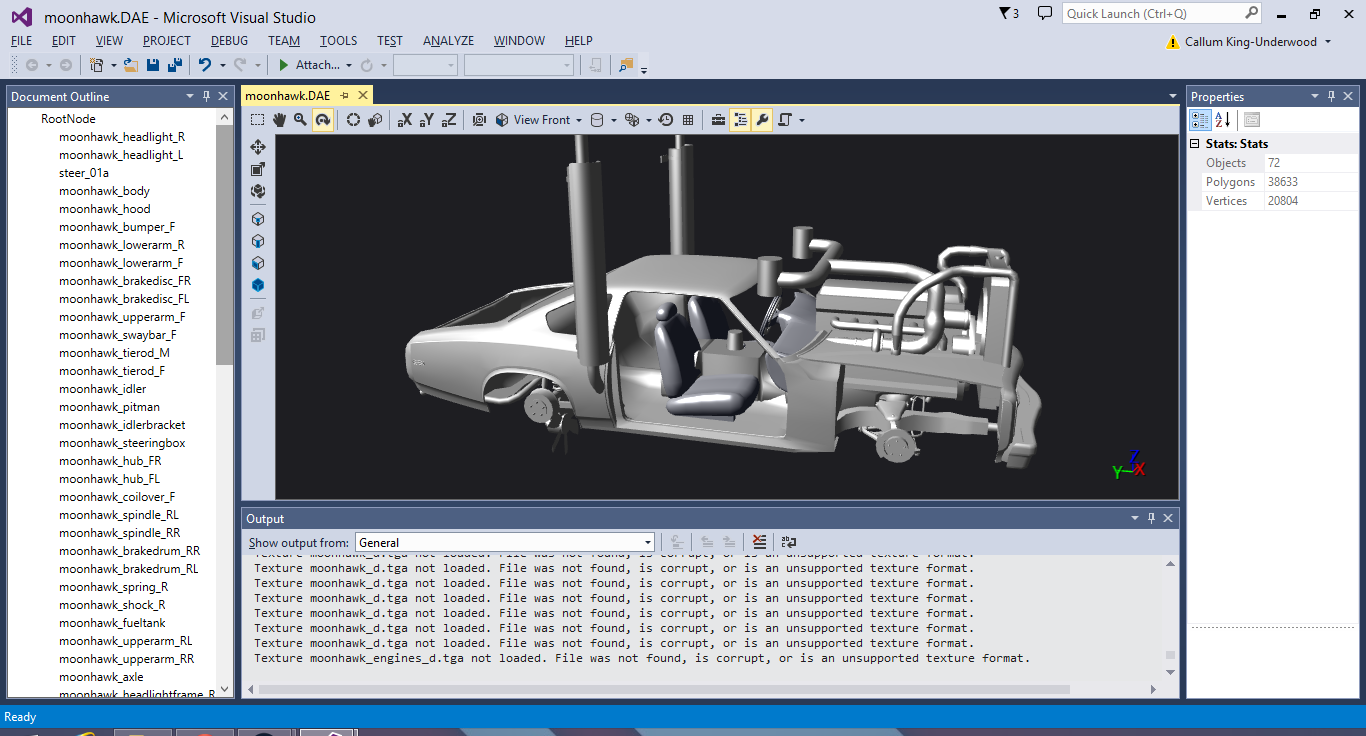
Task: Select moonhawk_fueltank in Document Outline
Action: [112, 623]
